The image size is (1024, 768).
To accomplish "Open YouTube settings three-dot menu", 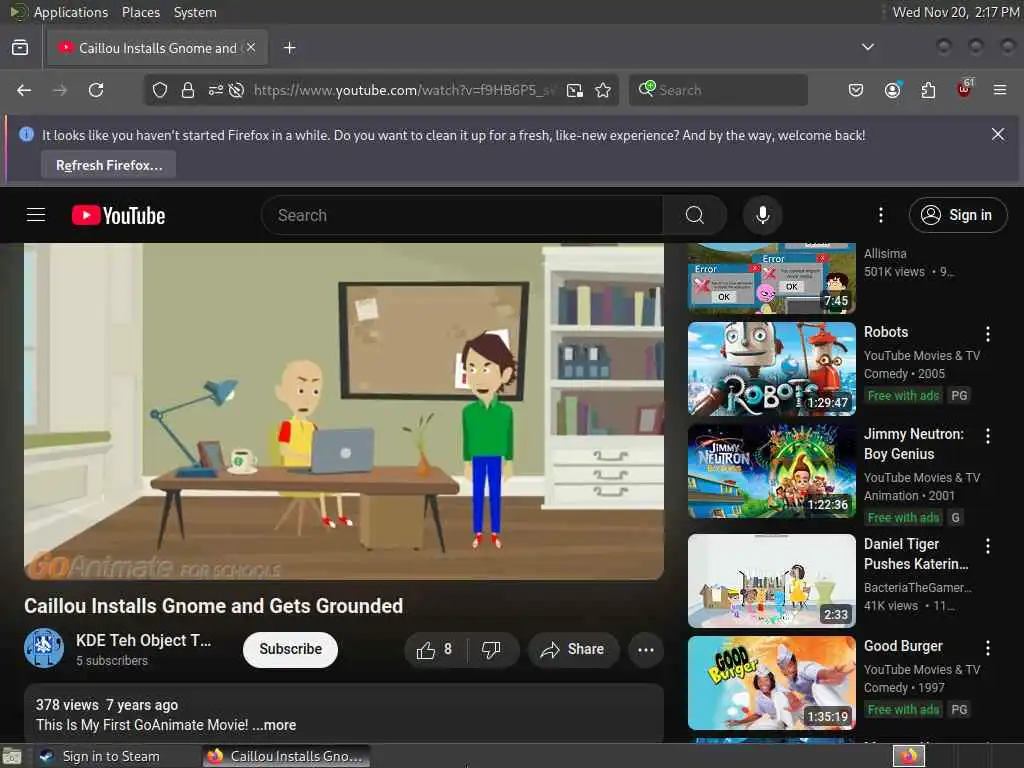I will click(880, 215).
